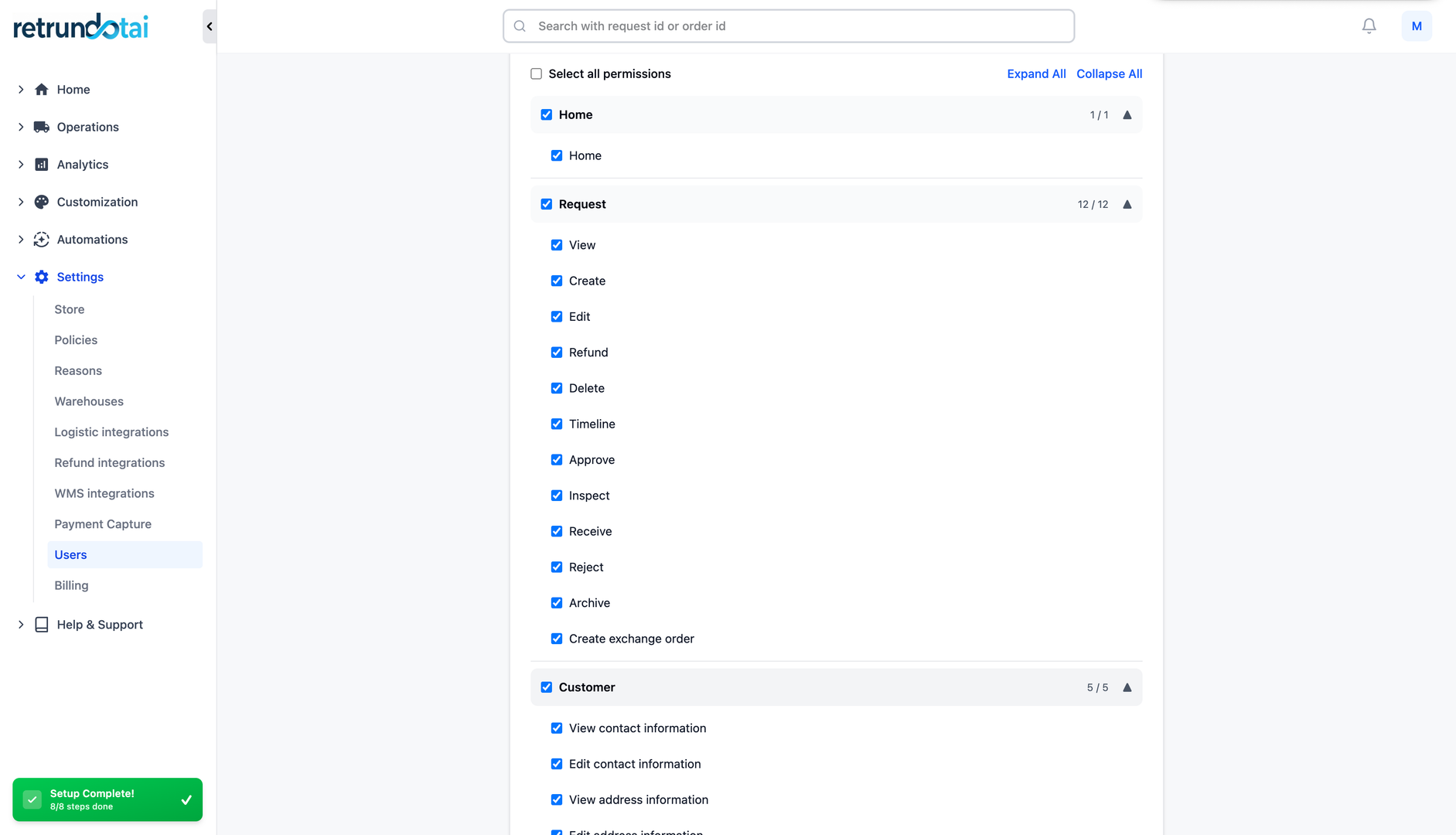Click the Customization palette icon

(42, 202)
